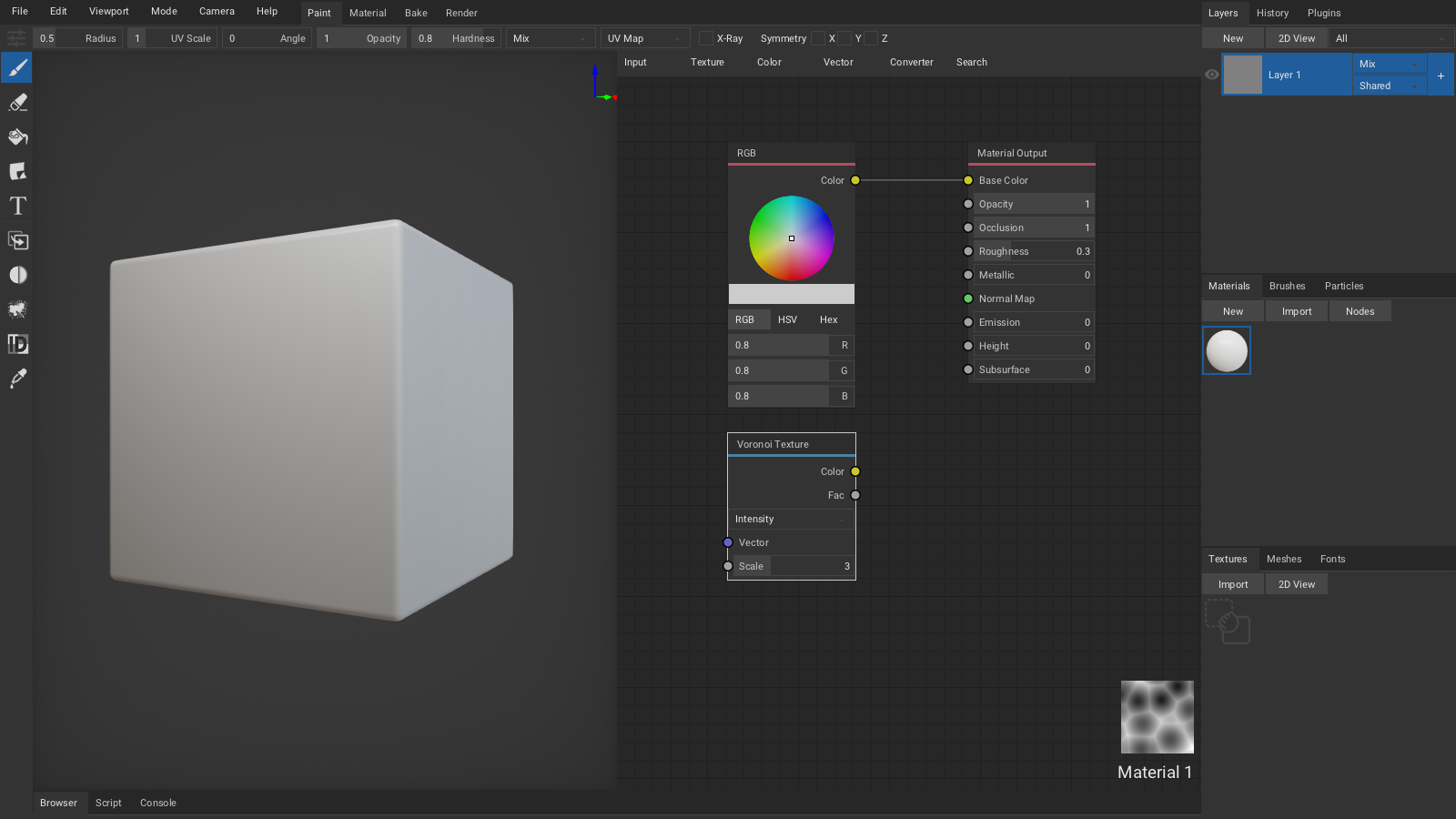Switch to the Material menu
The height and width of the screenshot is (819, 1456).
[x=368, y=12]
